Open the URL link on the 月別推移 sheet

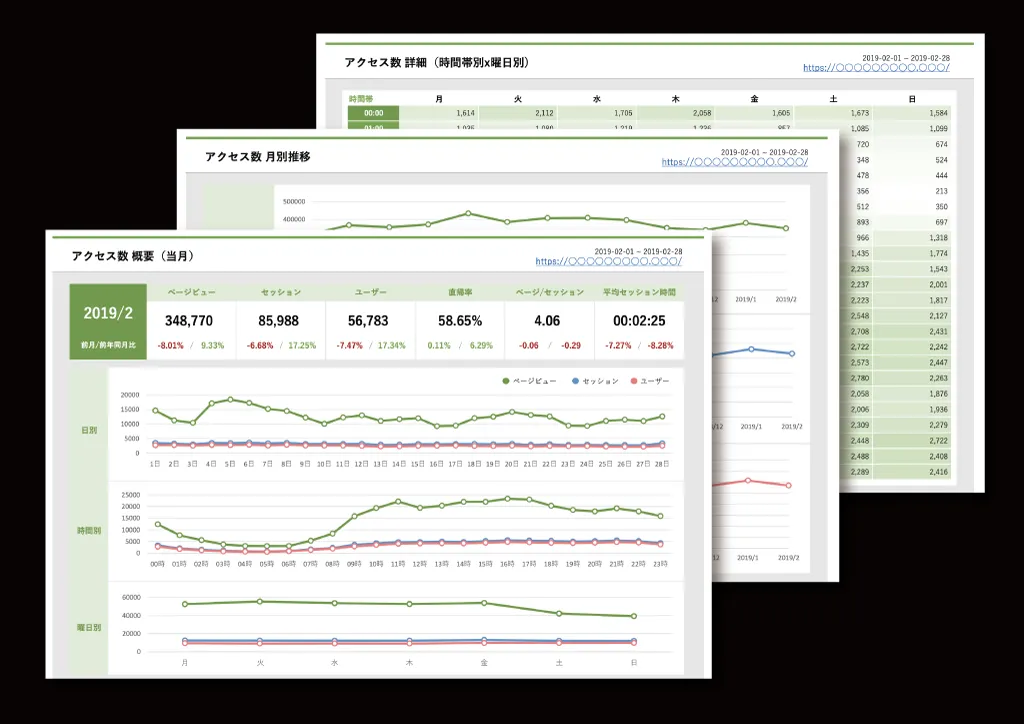tap(734, 161)
